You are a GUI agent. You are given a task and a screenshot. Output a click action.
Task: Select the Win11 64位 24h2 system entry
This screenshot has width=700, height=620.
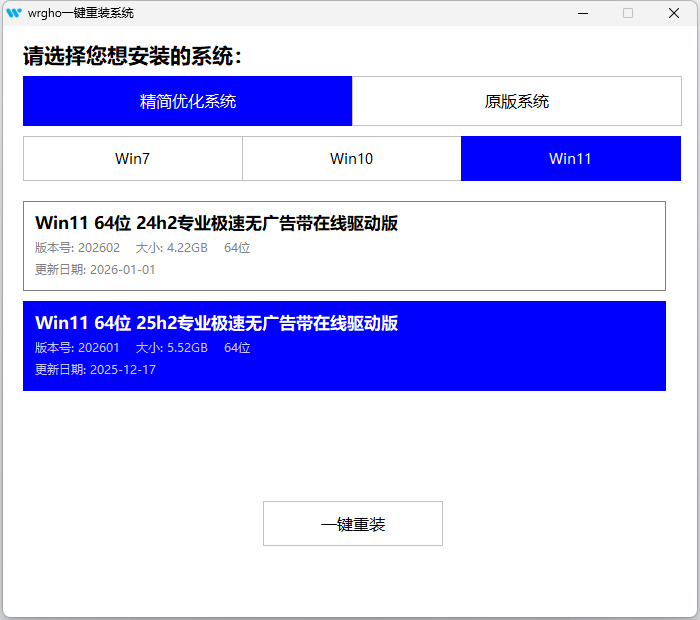coord(344,246)
